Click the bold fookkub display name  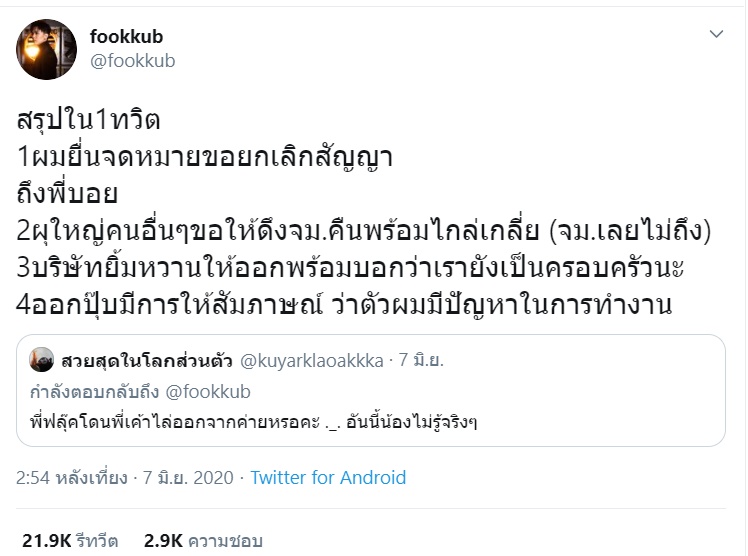(x=126, y=36)
